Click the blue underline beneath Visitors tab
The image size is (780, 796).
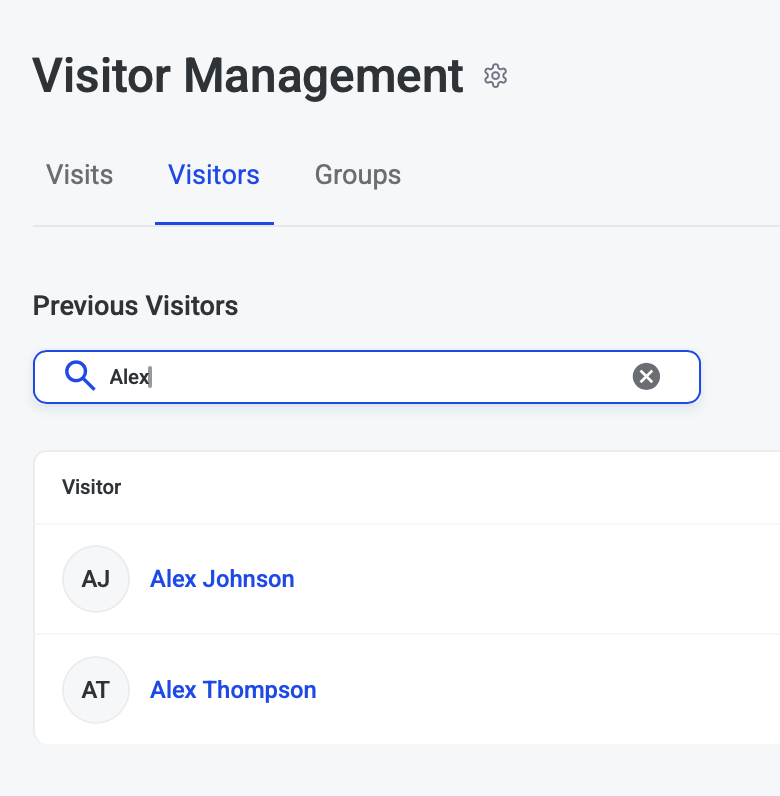tap(214, 223)
